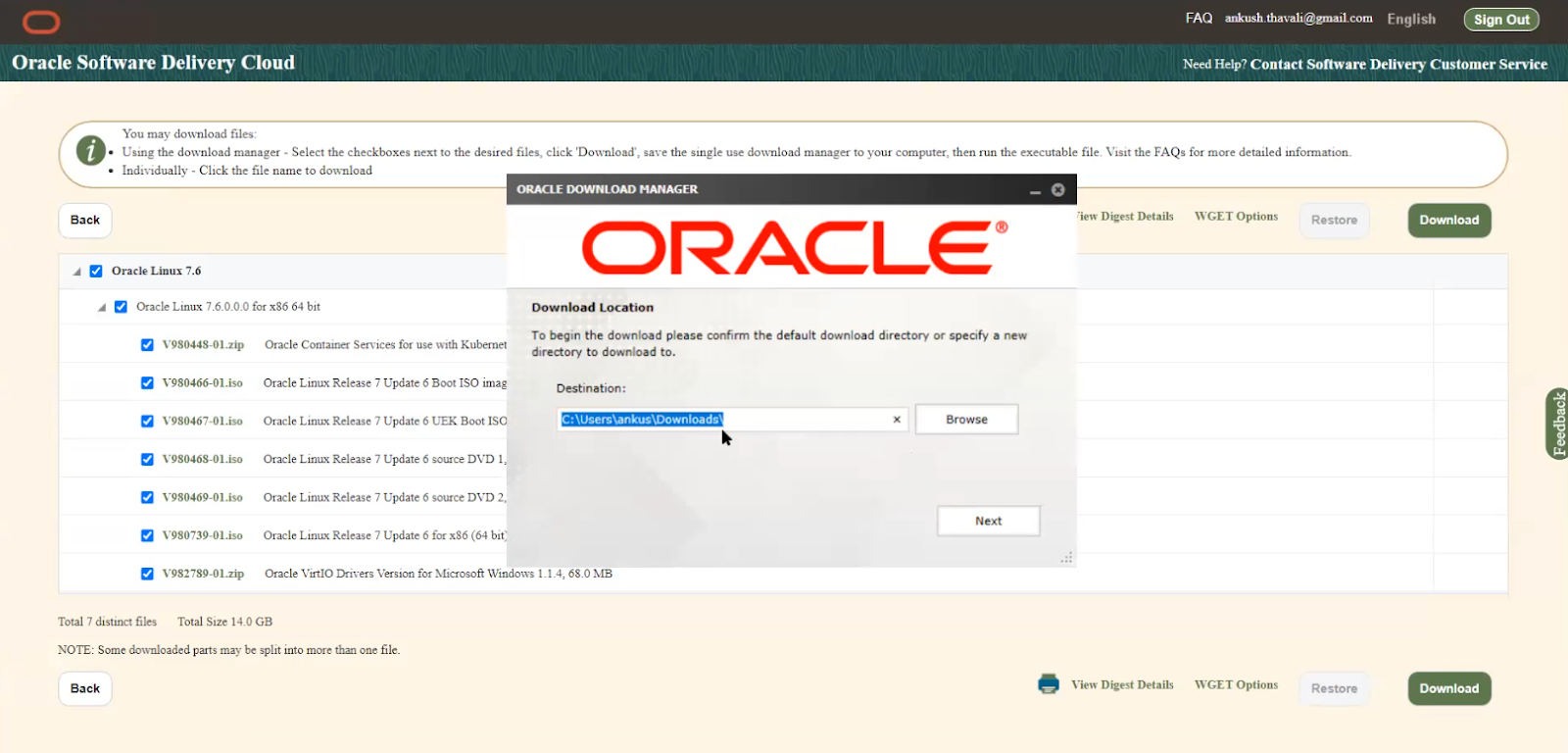Open bottom WGET Options link
The width and height of the screenshot is (1568, 753).
(x=1236, y=685)
